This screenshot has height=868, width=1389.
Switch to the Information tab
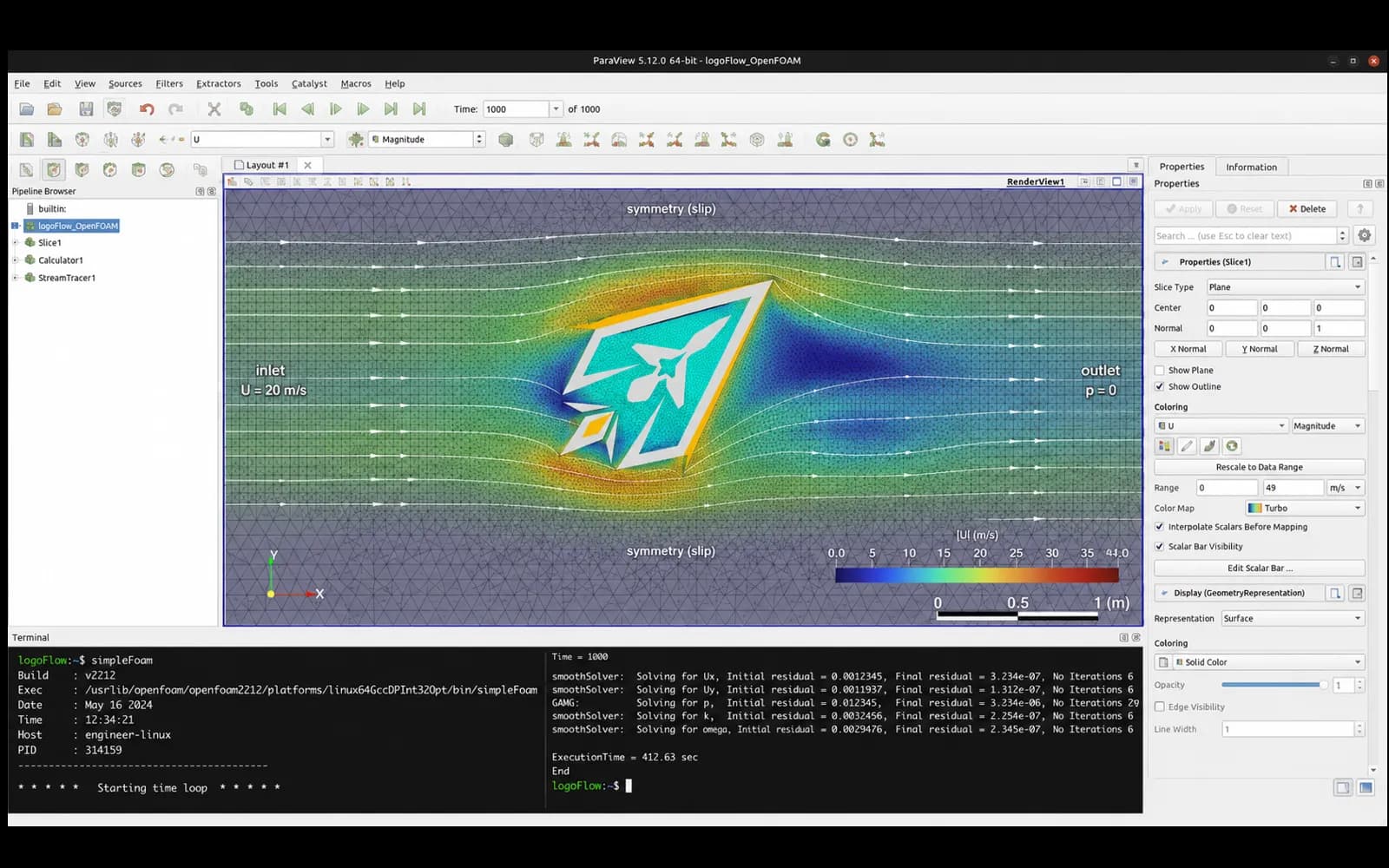[1251, 167]
